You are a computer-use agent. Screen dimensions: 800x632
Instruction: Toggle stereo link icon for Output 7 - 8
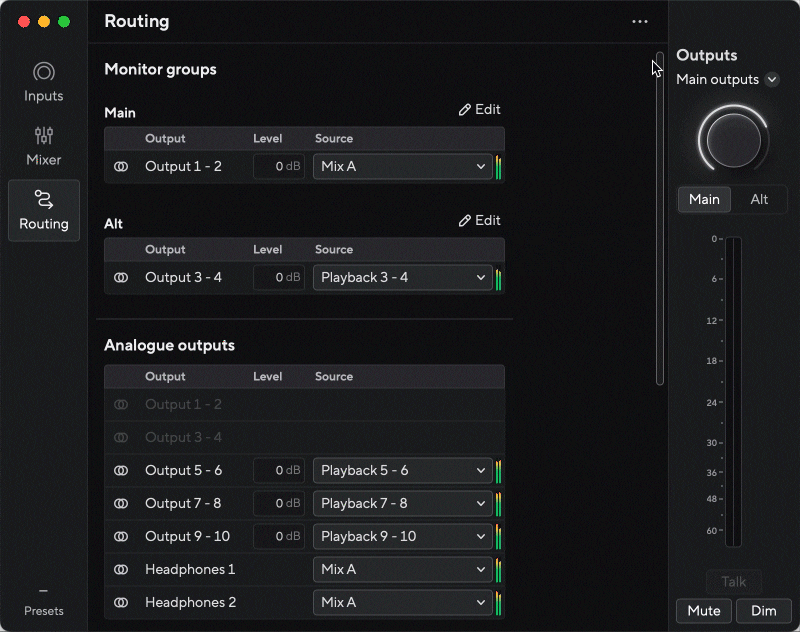(x=121, y=503)
